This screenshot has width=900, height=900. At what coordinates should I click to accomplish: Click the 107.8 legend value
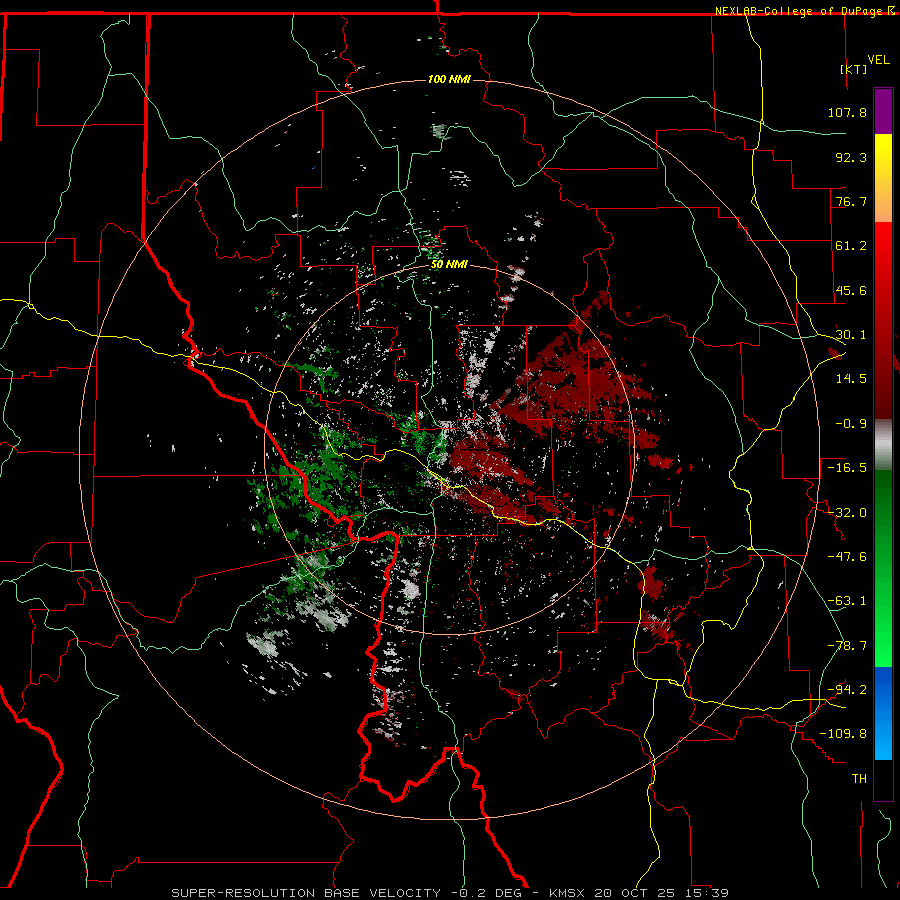coord(847,112)
